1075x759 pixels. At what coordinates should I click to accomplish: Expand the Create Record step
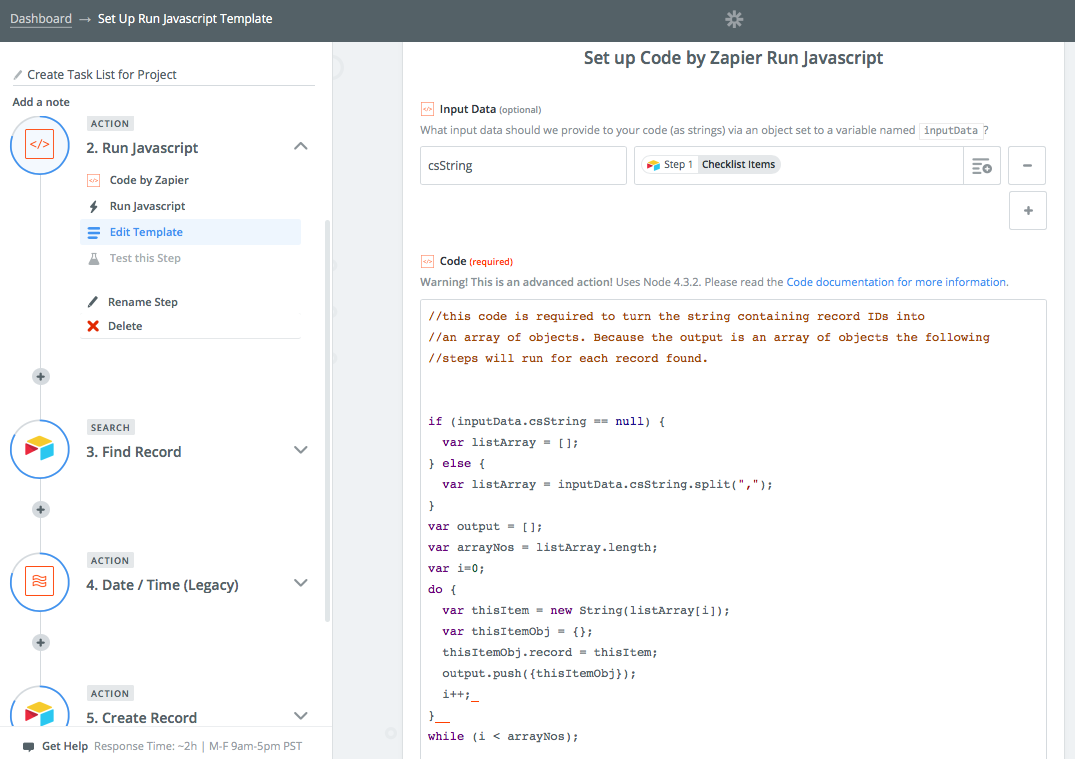(x=300, y=716)
